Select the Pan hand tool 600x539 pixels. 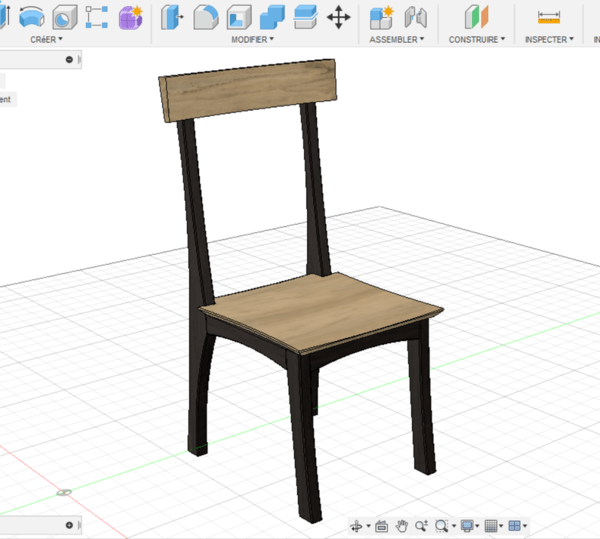[401, 526]
